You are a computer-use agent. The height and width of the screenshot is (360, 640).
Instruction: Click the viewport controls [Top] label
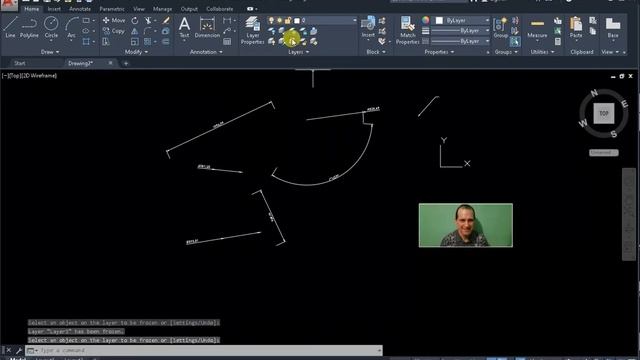point(15,76)
